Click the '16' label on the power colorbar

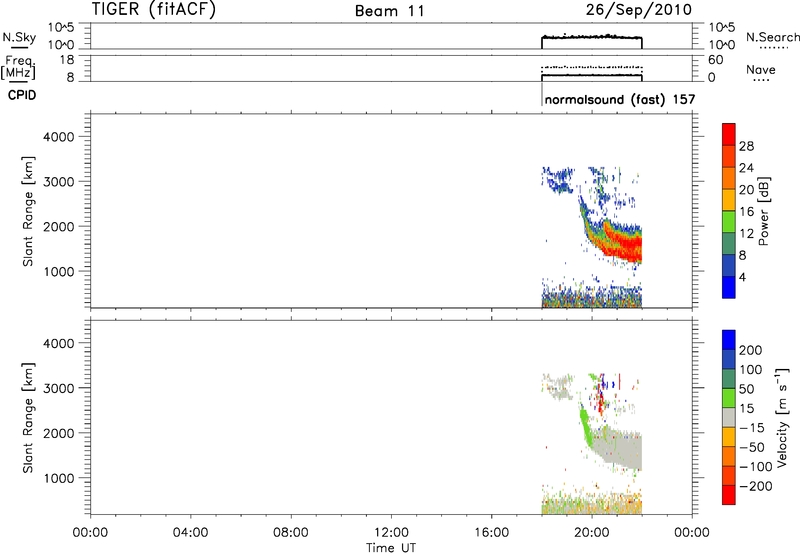[x=746, y=212]
